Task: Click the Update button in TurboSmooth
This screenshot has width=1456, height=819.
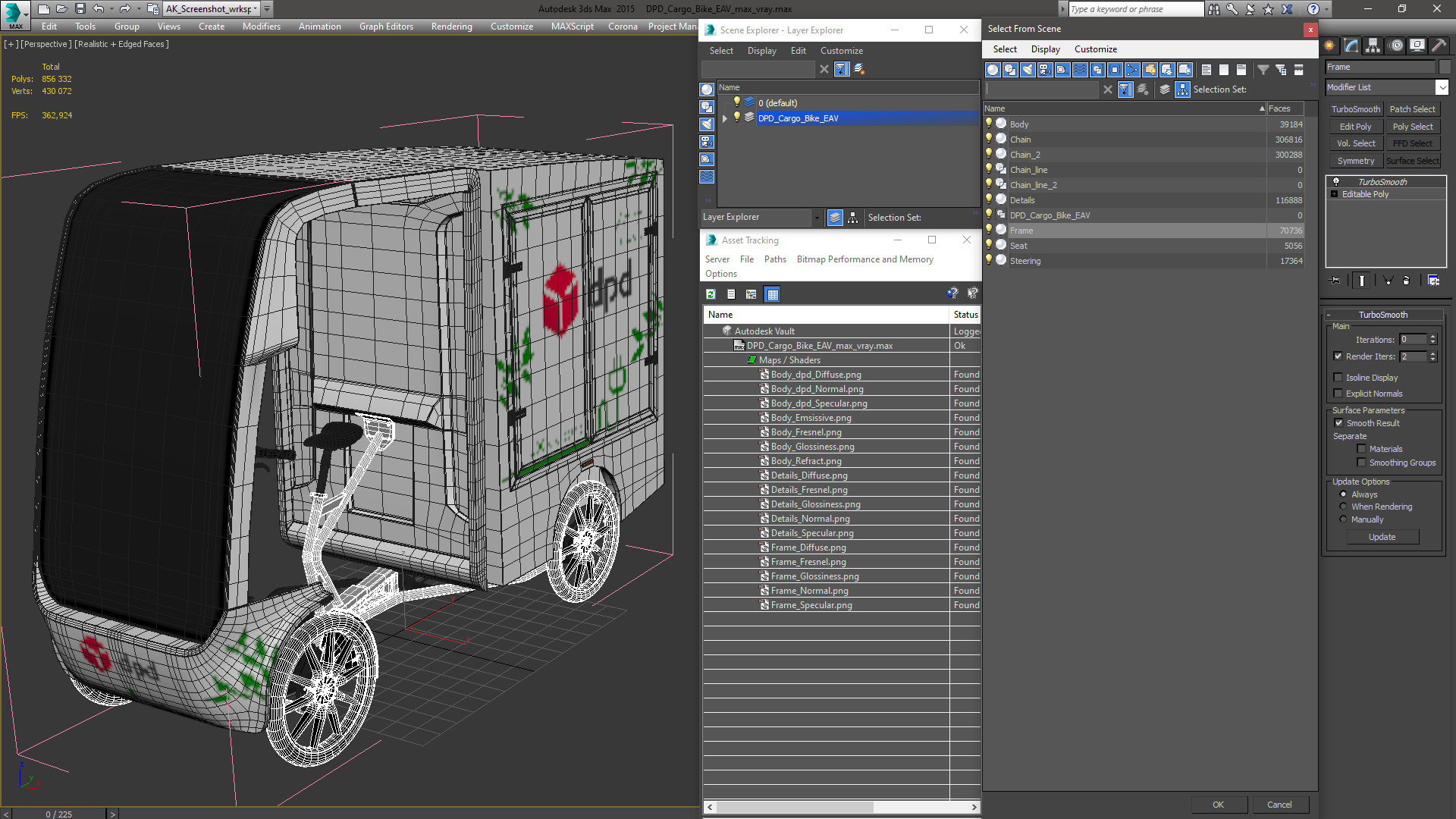Action: (1382, 537)
